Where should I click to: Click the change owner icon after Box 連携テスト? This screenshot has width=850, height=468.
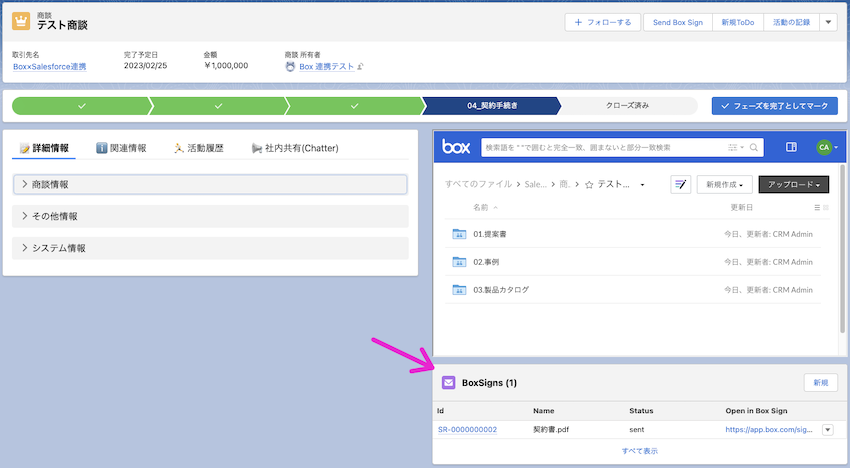click(360, 67)
